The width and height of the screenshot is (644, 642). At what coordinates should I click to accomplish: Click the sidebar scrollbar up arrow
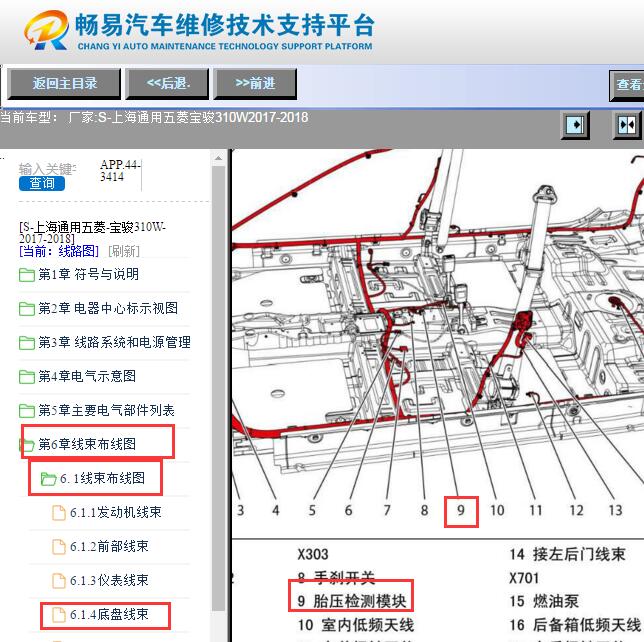218,158
